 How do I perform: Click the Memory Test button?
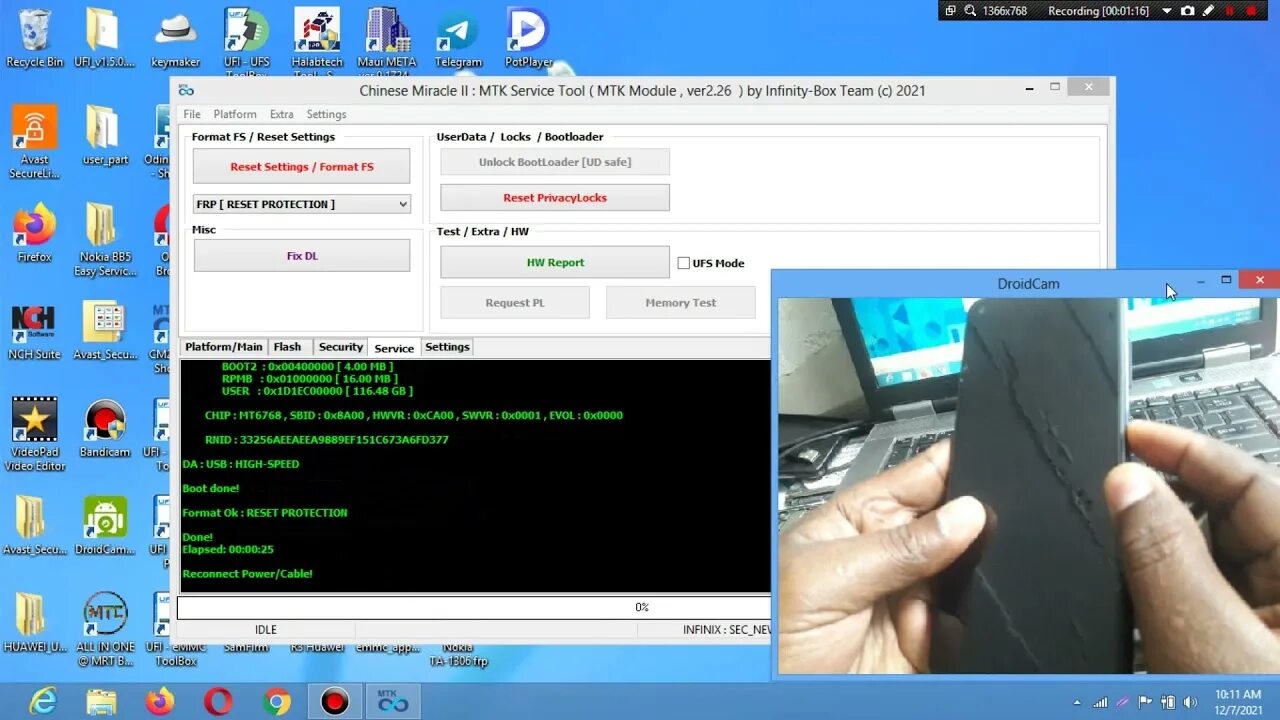(x=681, y=302)
